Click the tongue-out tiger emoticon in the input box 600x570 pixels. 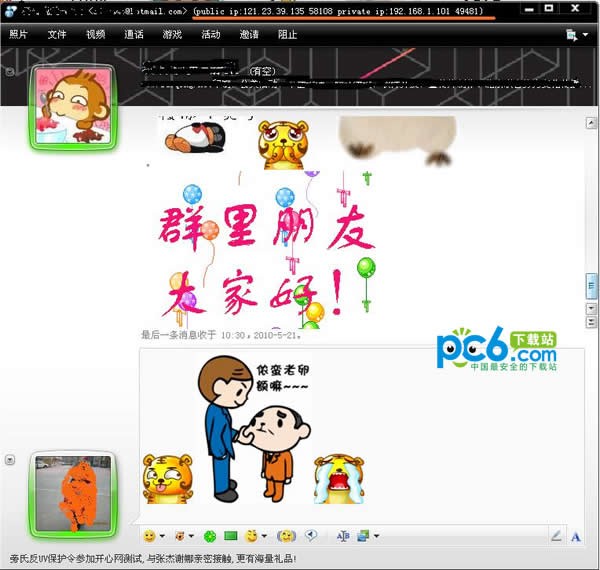(168, 479)
